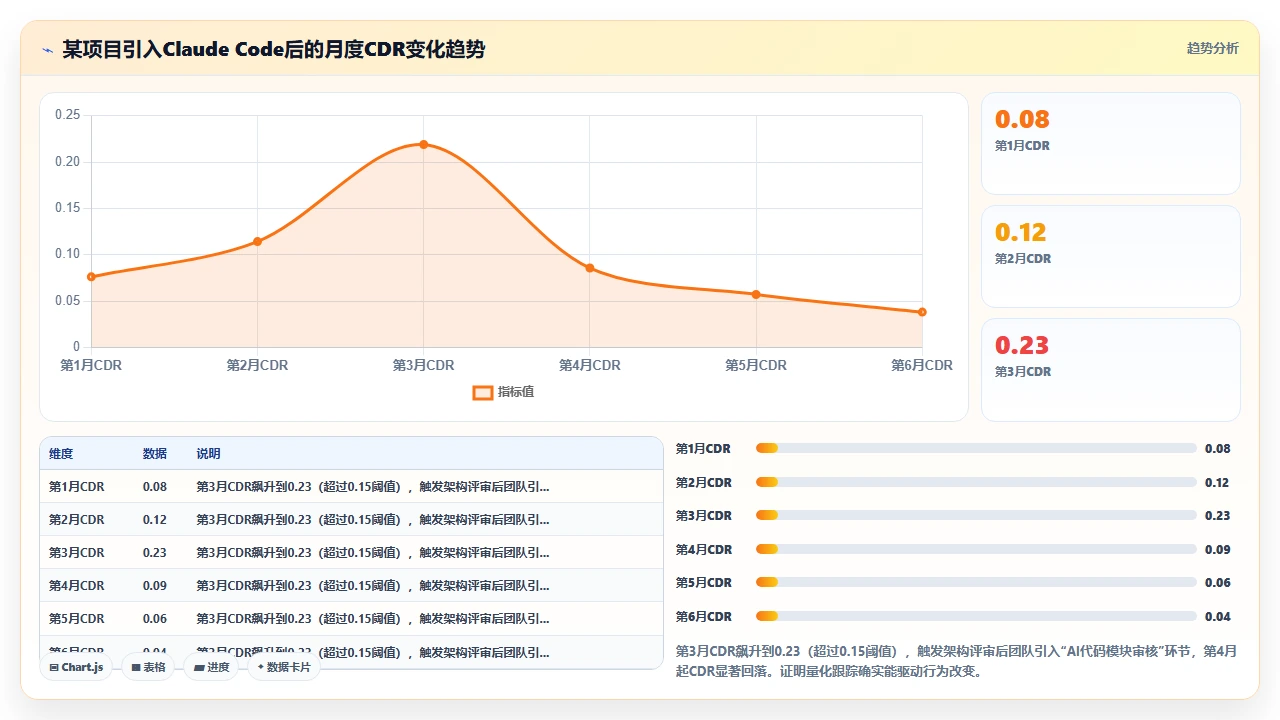The image size is (1280, 720).
Task: Click the 0.09 value in table
Action: point(155,586)
